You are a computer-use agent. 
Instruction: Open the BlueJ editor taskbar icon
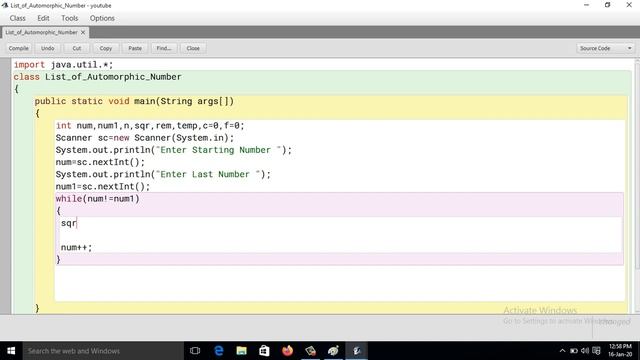pos(357,351)
